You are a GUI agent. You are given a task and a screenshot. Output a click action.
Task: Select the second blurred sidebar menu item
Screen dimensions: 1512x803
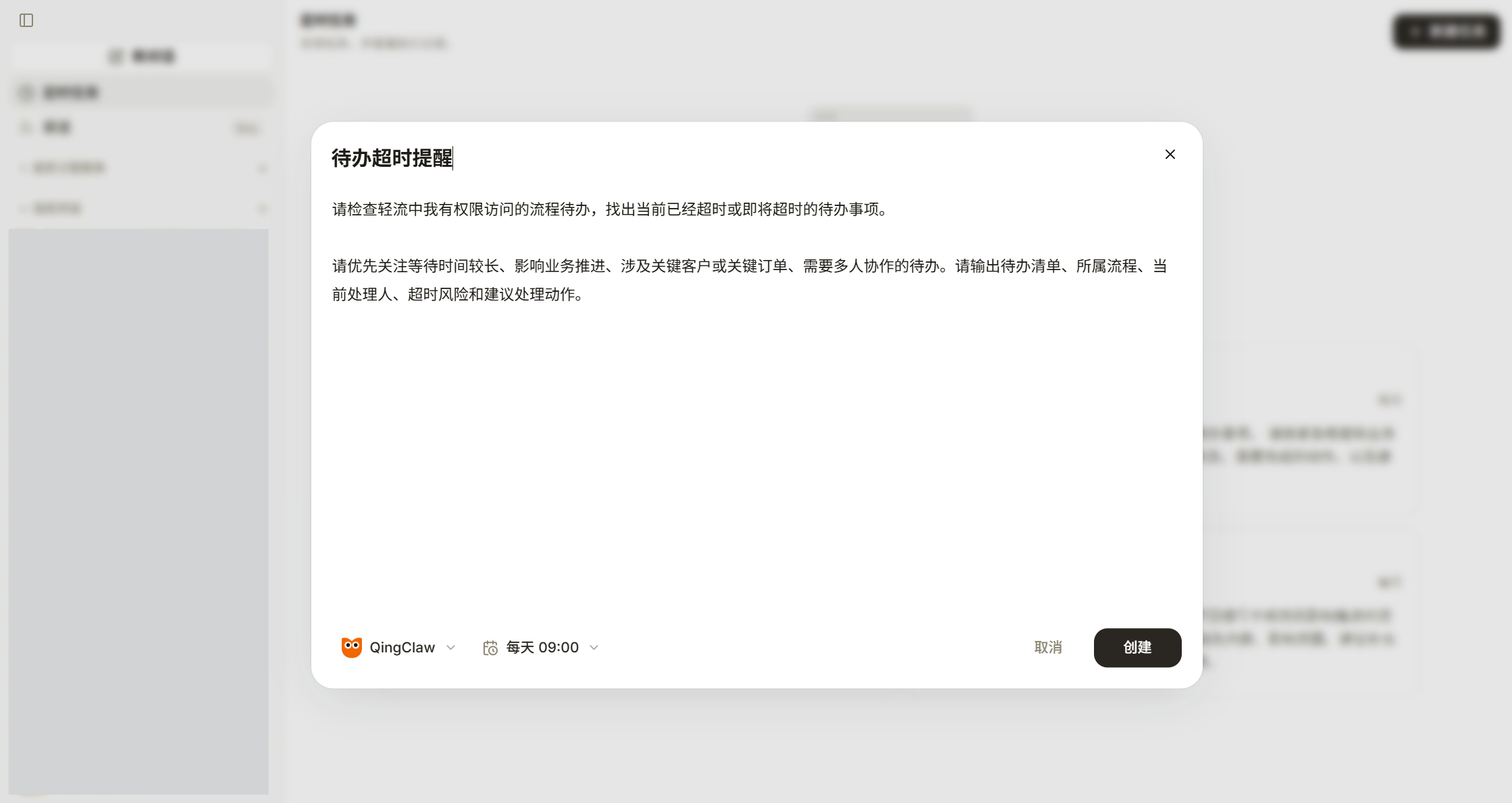tap(142, 128)
